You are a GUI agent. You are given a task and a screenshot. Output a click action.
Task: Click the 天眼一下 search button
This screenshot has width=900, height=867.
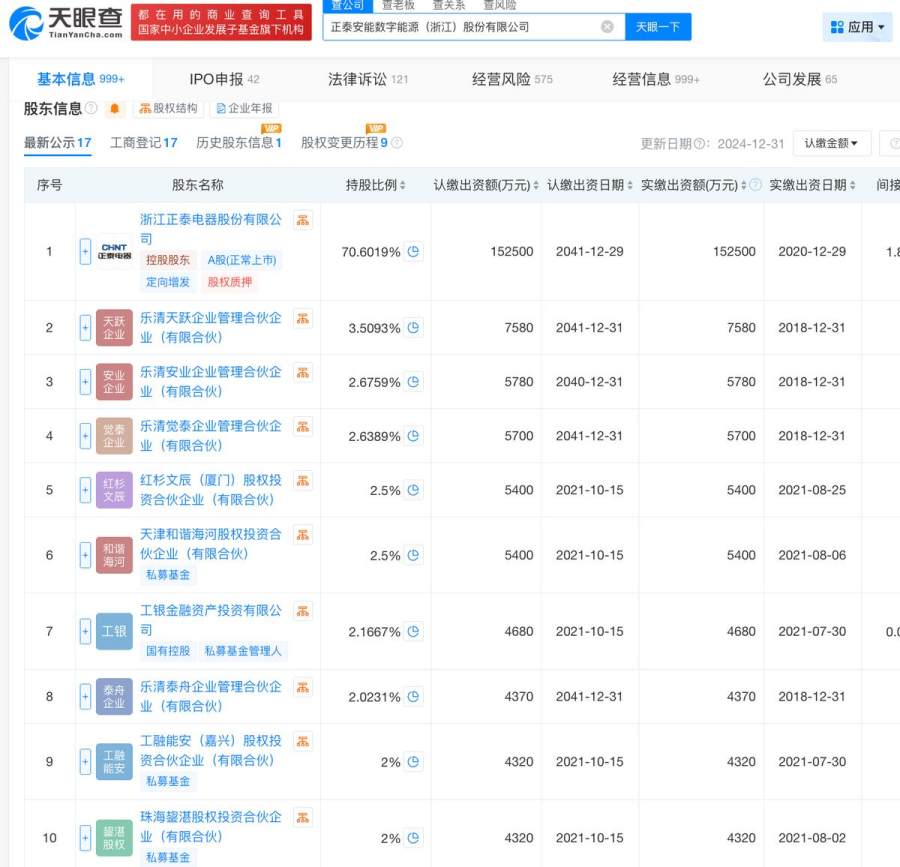tap(658, 27)
